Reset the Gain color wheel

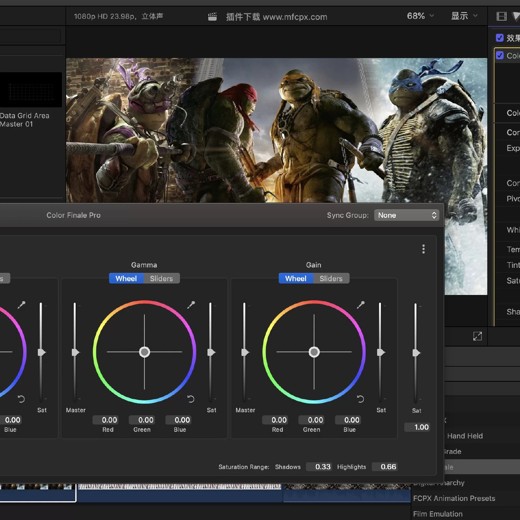pyautogui.click(x=360, y=399)
